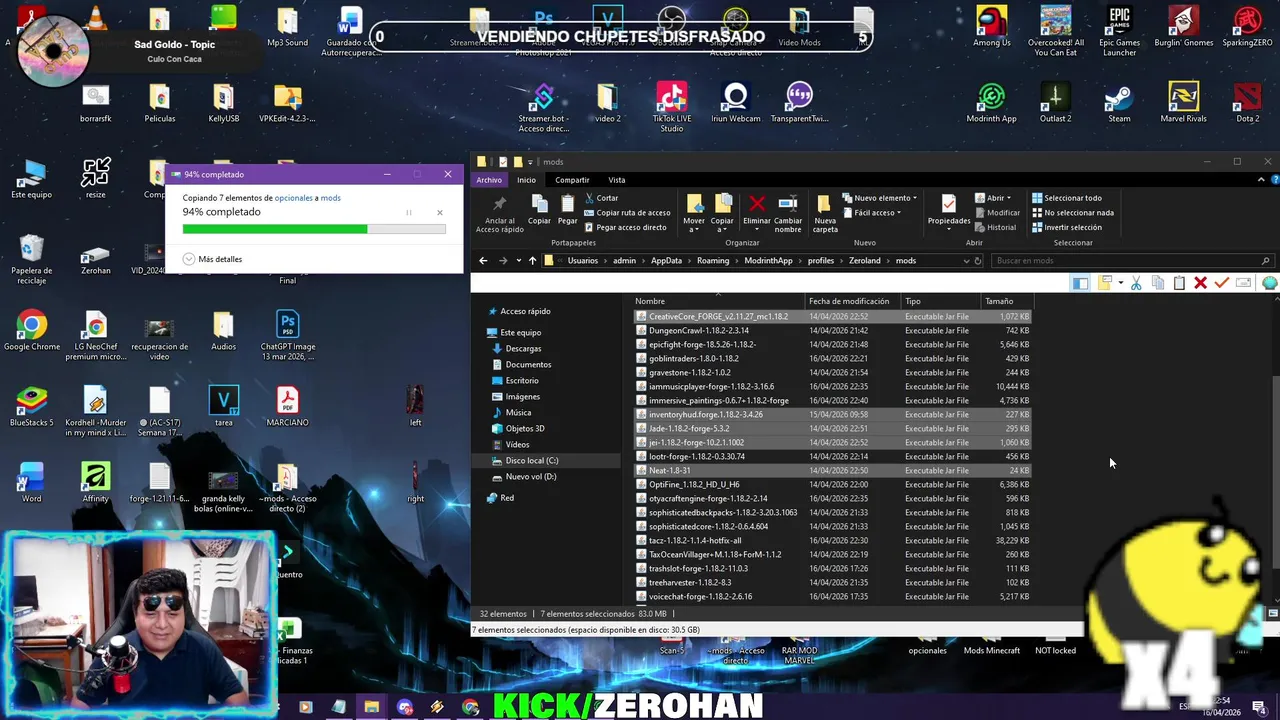Switch to the Vista tab
Screen dimensions: 1280x720
617,180
